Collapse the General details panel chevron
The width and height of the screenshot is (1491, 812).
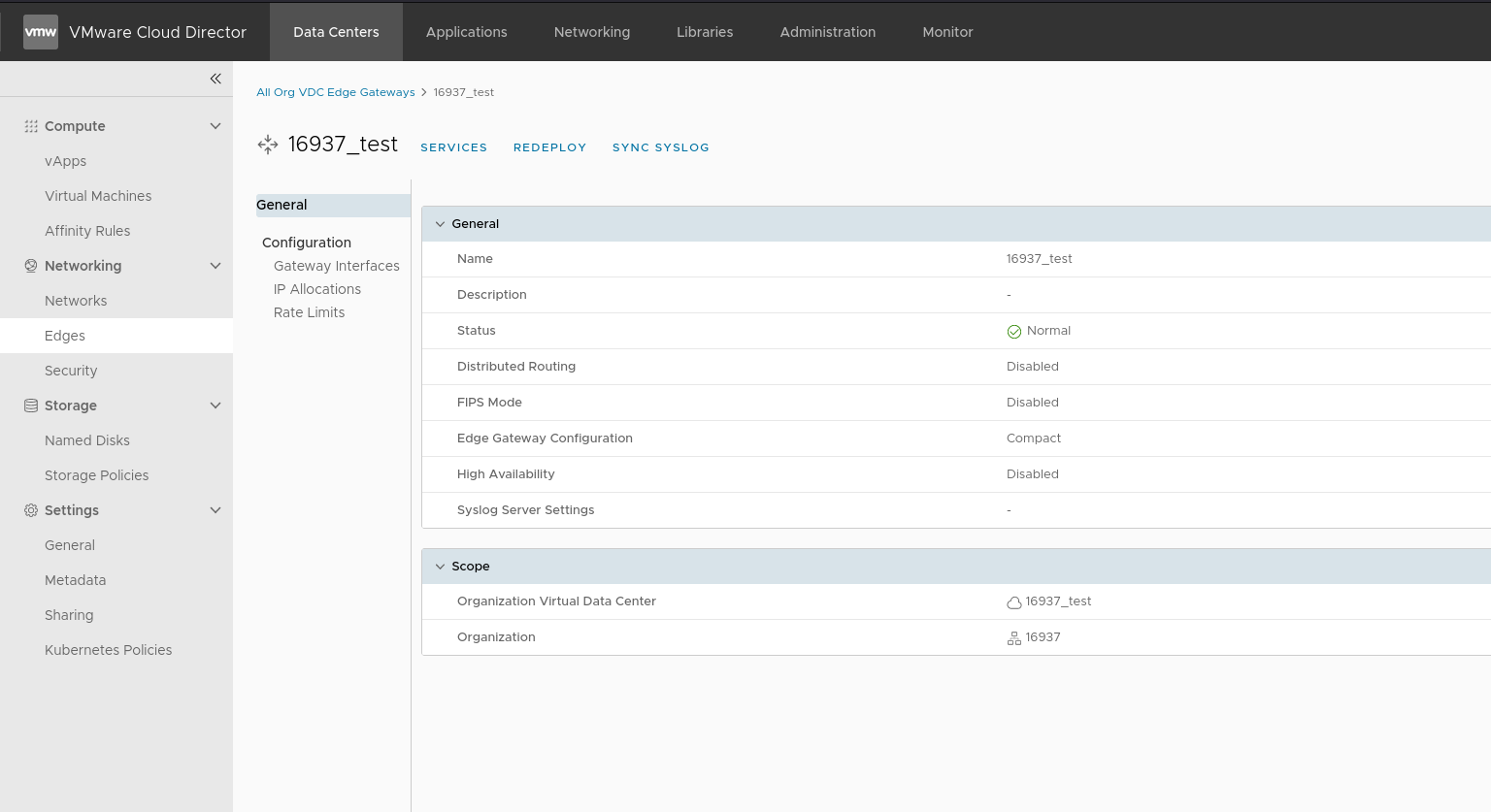click(440, 224)
